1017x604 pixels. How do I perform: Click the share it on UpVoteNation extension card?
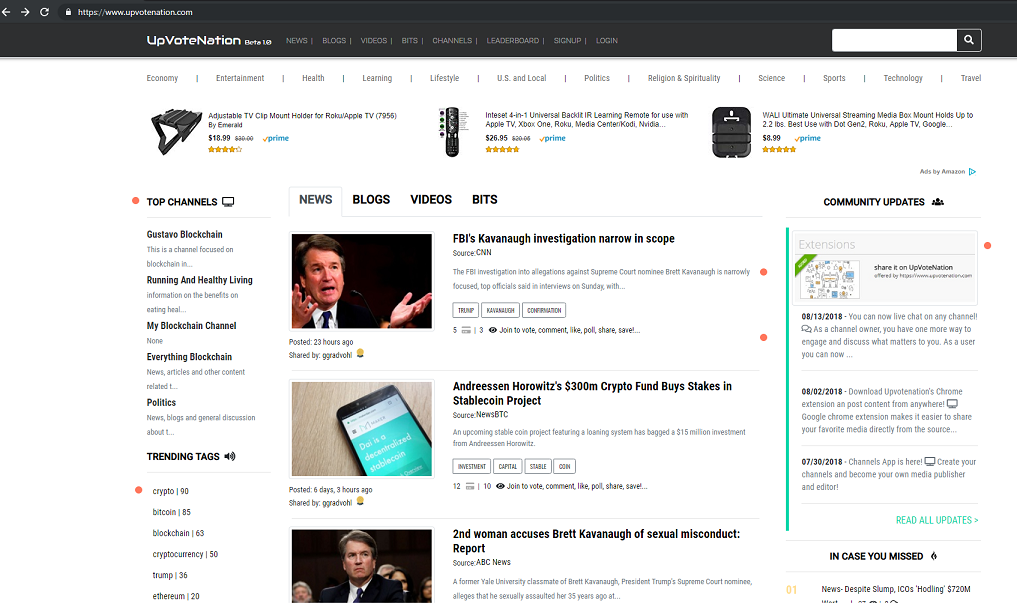click(x=885, y=268)
